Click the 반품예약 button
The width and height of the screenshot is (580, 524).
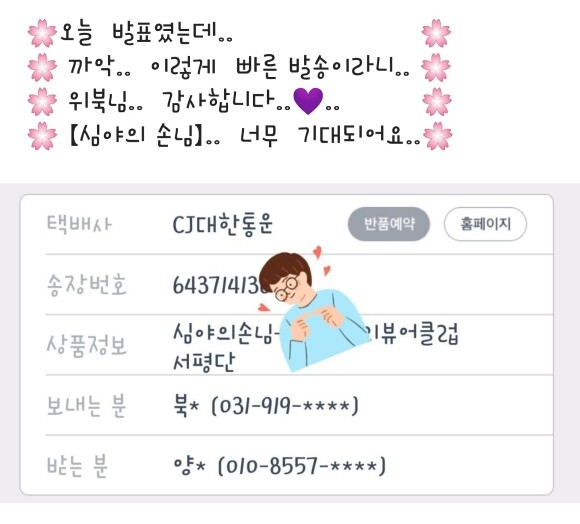(389, 224)
